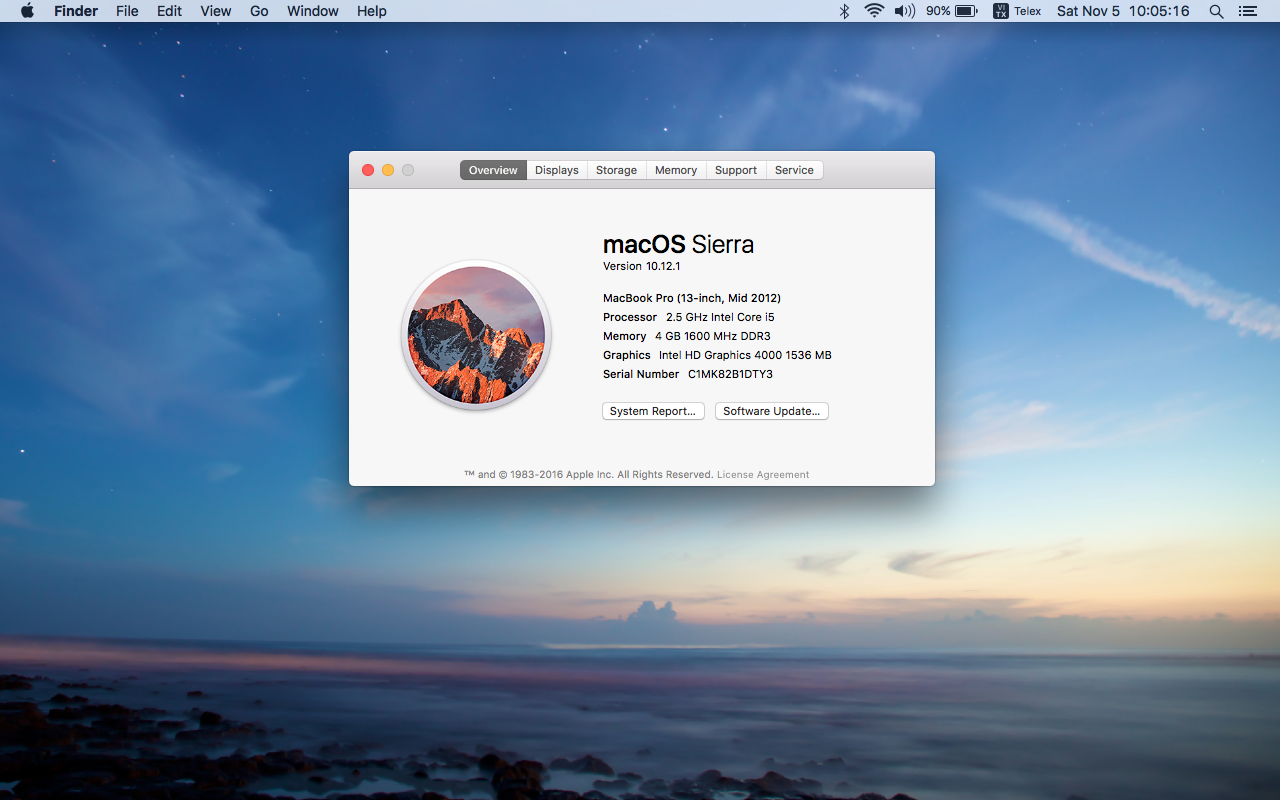1280x800 pixels.
Task: Click the macOS Sierra mountain logo
Action: click(x=477, y=335)
